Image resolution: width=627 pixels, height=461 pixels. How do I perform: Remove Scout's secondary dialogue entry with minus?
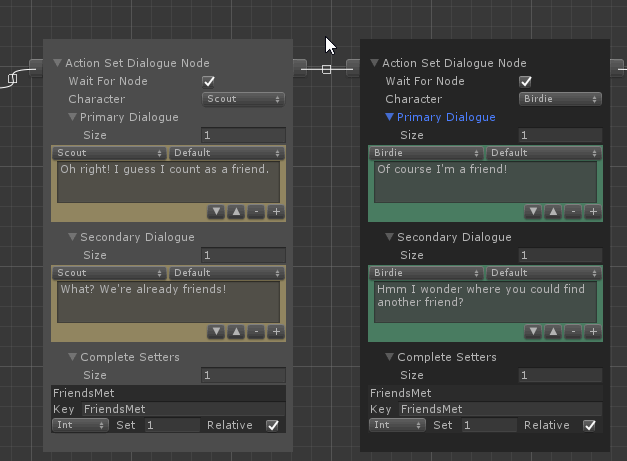click(x=256, y=331)
